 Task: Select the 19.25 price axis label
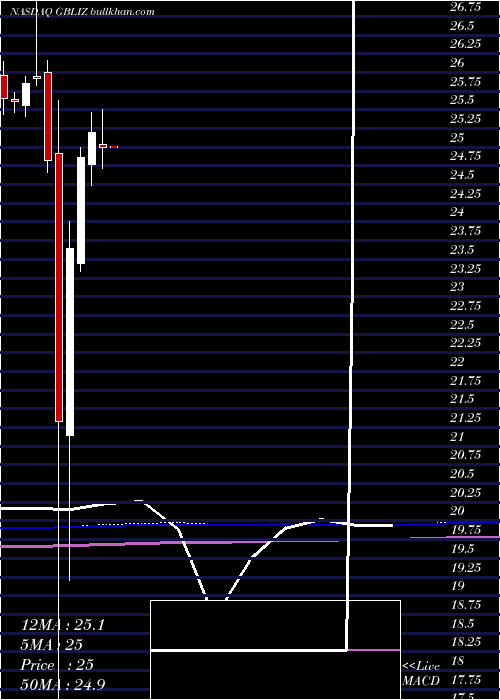point(466,568)
